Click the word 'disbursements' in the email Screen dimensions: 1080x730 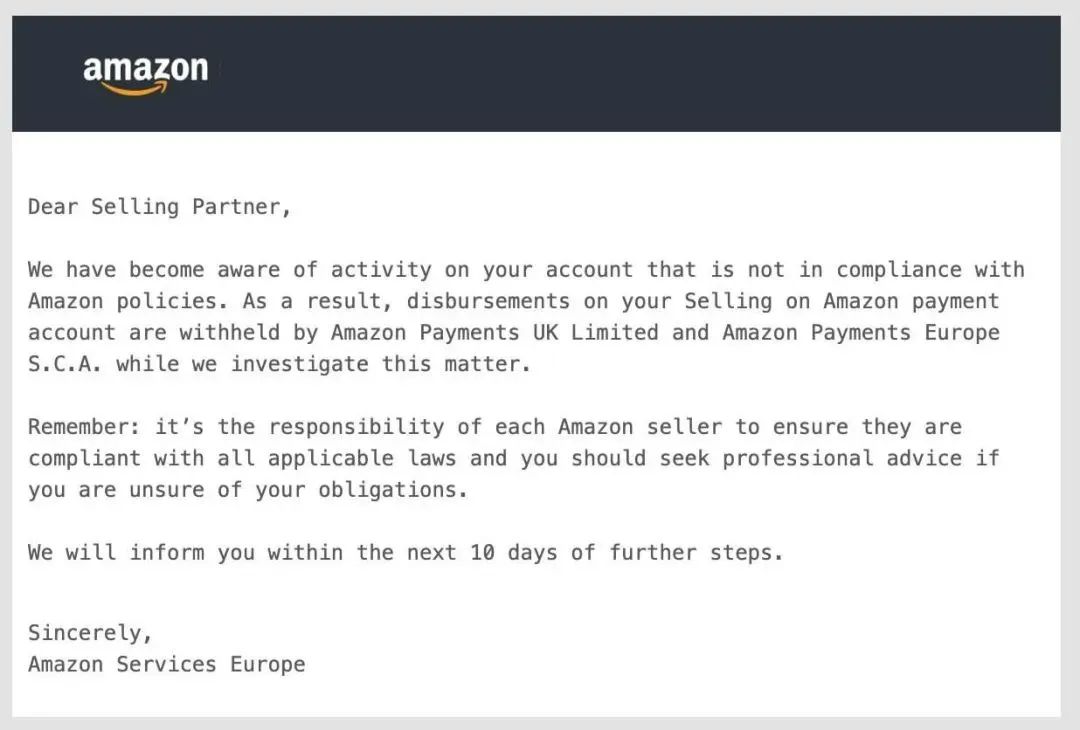[x=488, y=301]
